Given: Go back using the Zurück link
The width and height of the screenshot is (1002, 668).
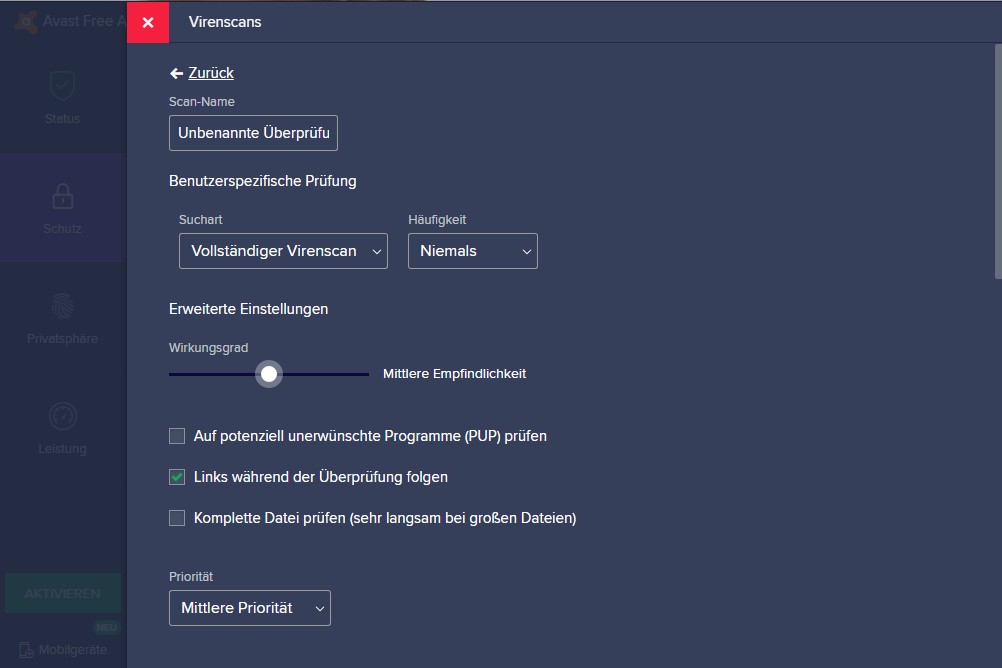Looking at the screenshot, I should pos(211,73).
